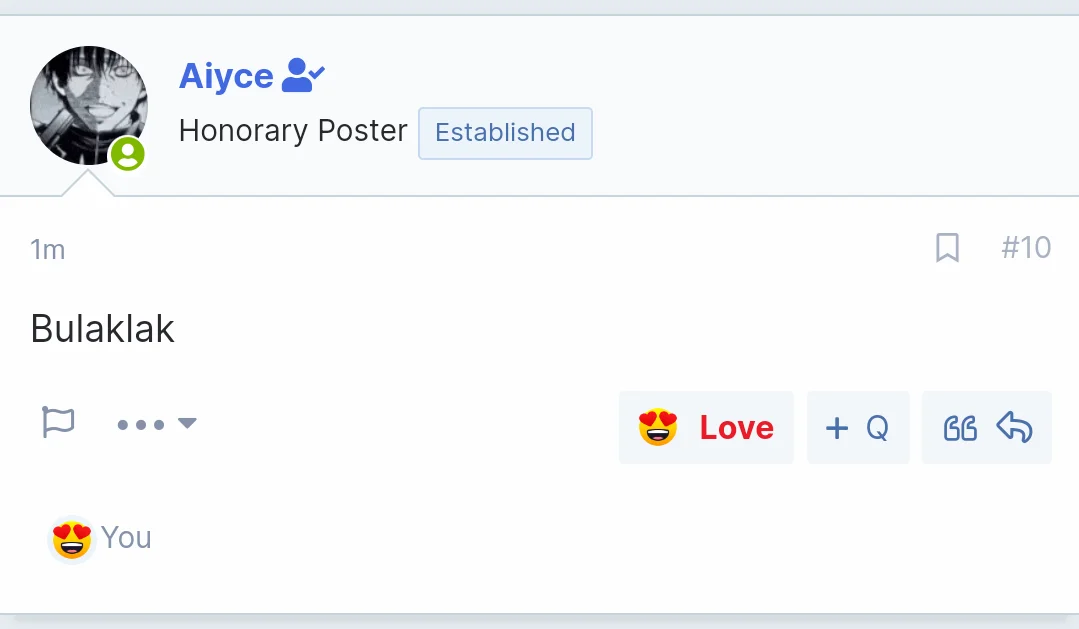Toggle the Love reaction on the post

pos(706,427)
